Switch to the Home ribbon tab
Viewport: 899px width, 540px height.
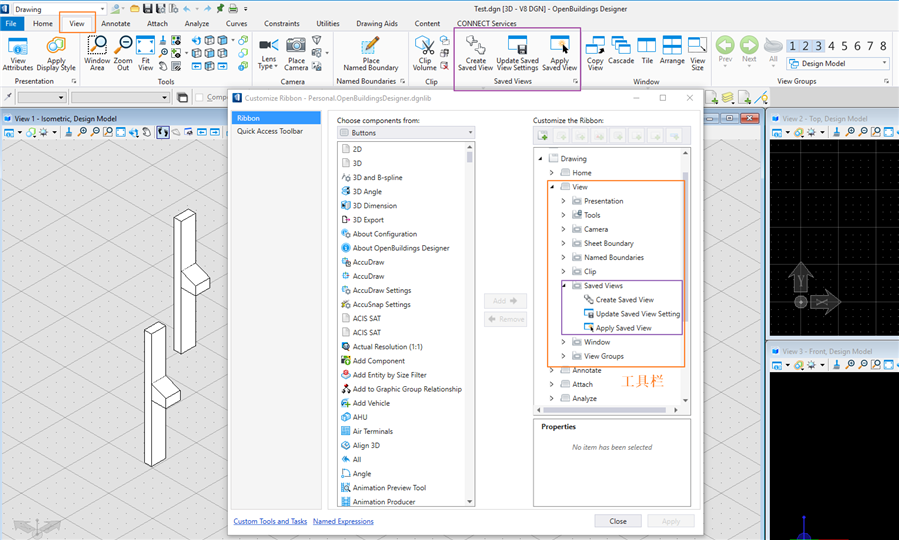(42, 24)
